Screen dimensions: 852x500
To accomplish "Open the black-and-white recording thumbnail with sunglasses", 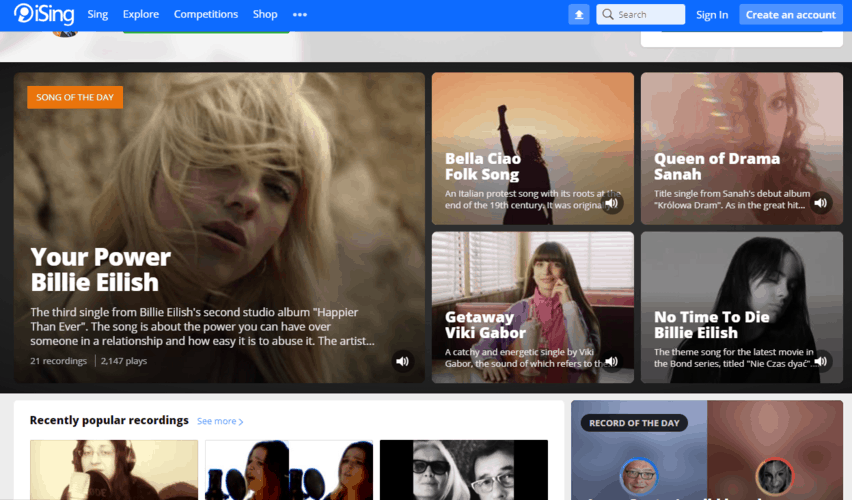I will 464,470.
